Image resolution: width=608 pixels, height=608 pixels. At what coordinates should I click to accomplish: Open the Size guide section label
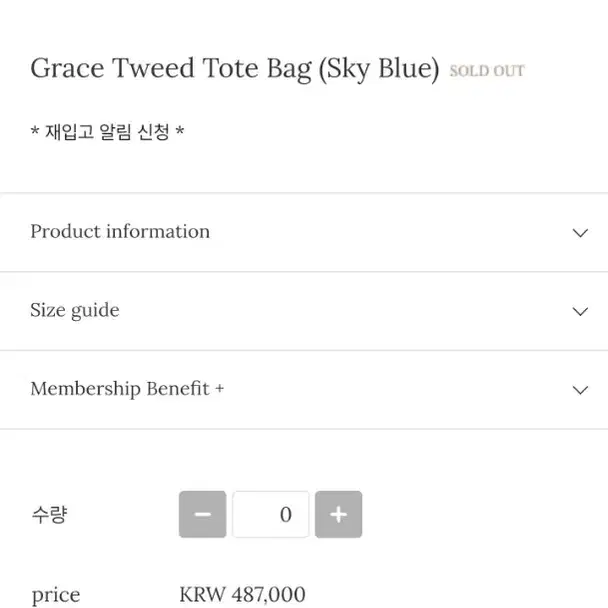click(x=75, y=310)
